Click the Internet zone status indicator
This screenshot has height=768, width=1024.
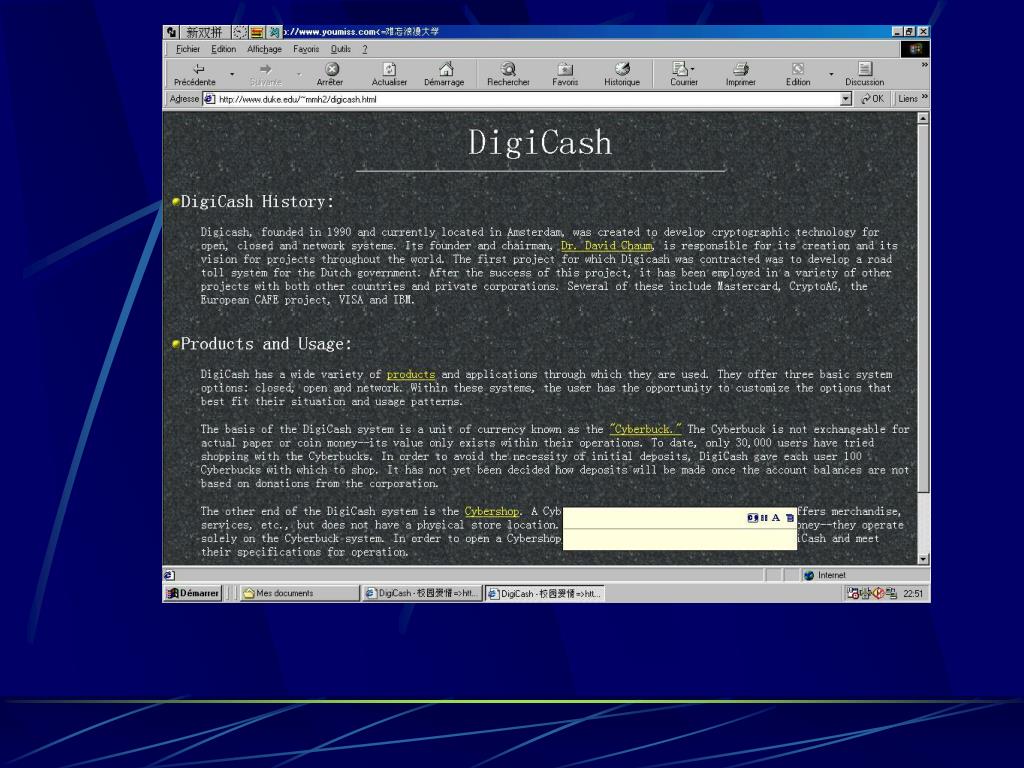click(x=865, y=575)
